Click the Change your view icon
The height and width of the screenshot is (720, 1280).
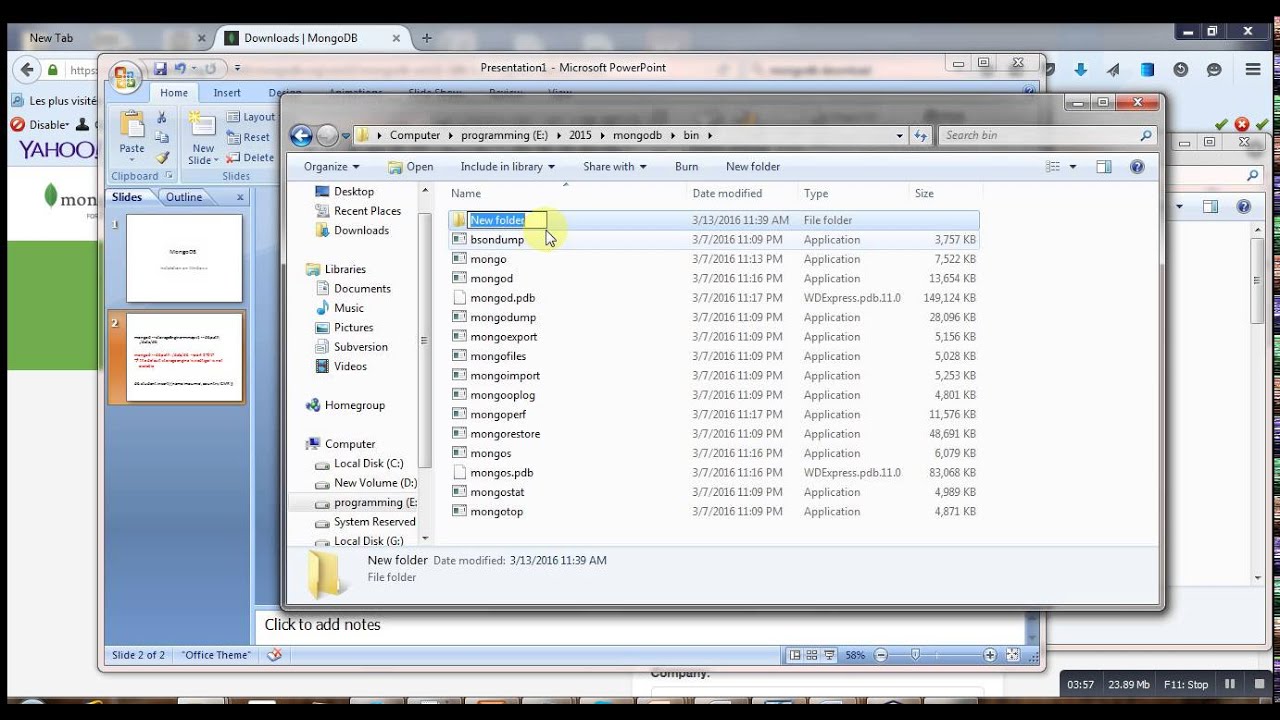click(1052, 167)
